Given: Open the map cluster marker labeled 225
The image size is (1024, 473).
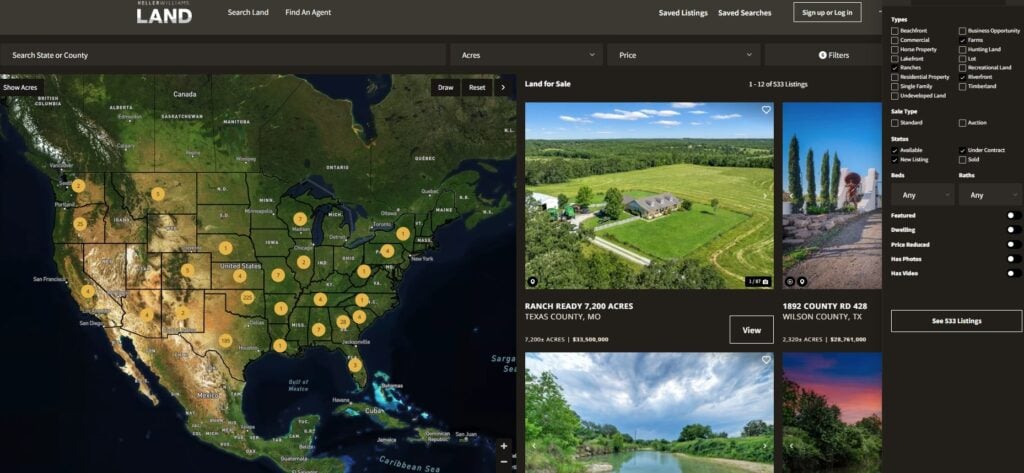Looking at the screenshot, I should 247,297.
